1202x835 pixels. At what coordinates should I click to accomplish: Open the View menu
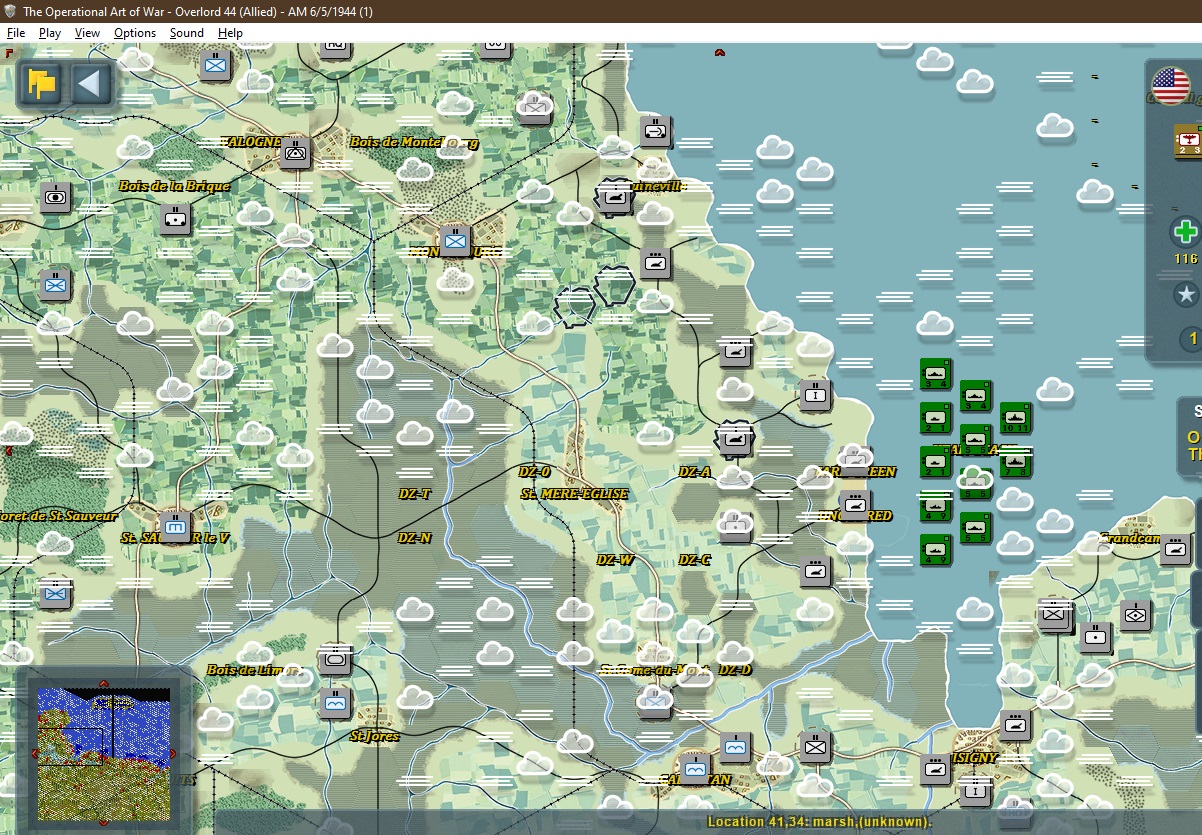88,33
